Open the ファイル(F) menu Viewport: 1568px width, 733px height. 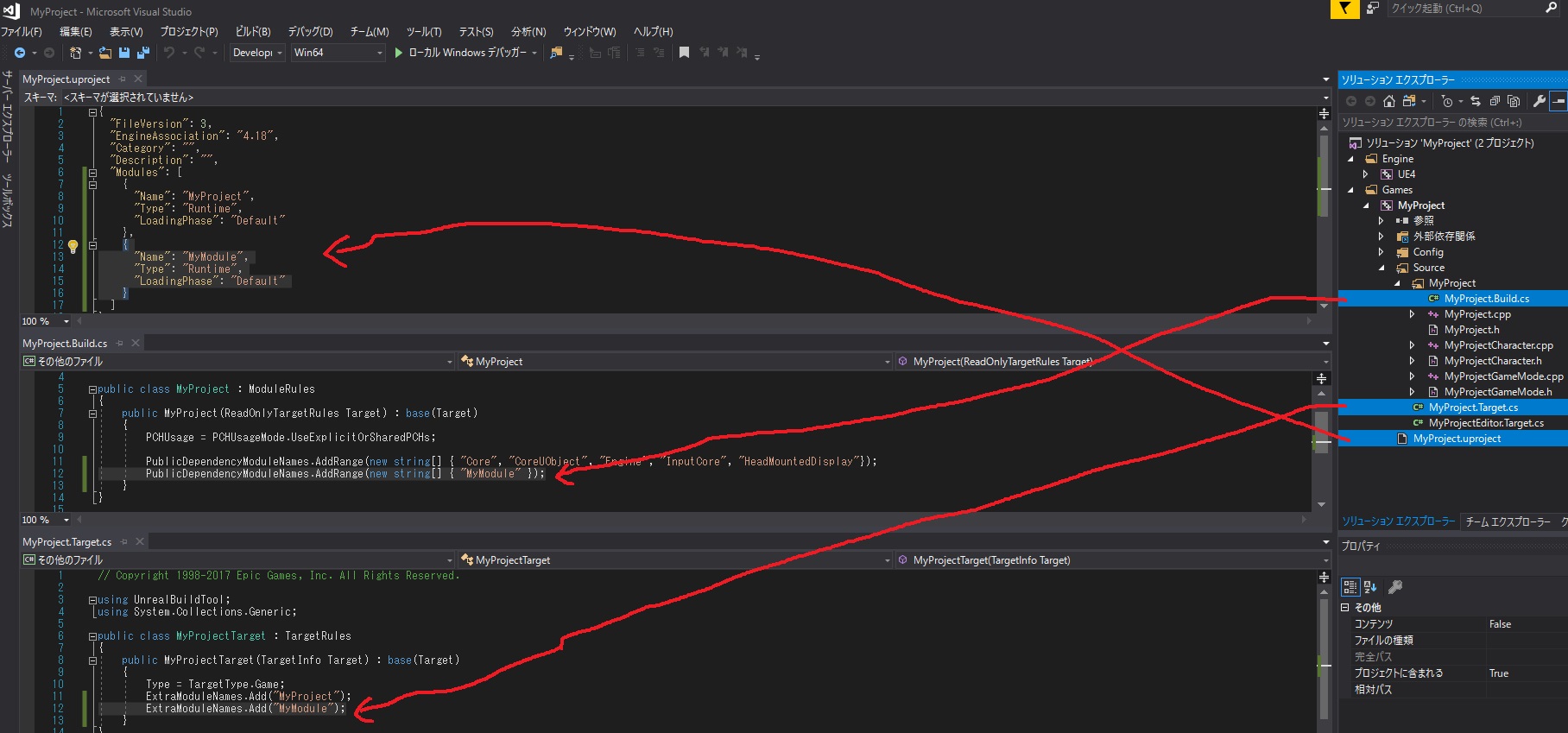click(22, 31)
